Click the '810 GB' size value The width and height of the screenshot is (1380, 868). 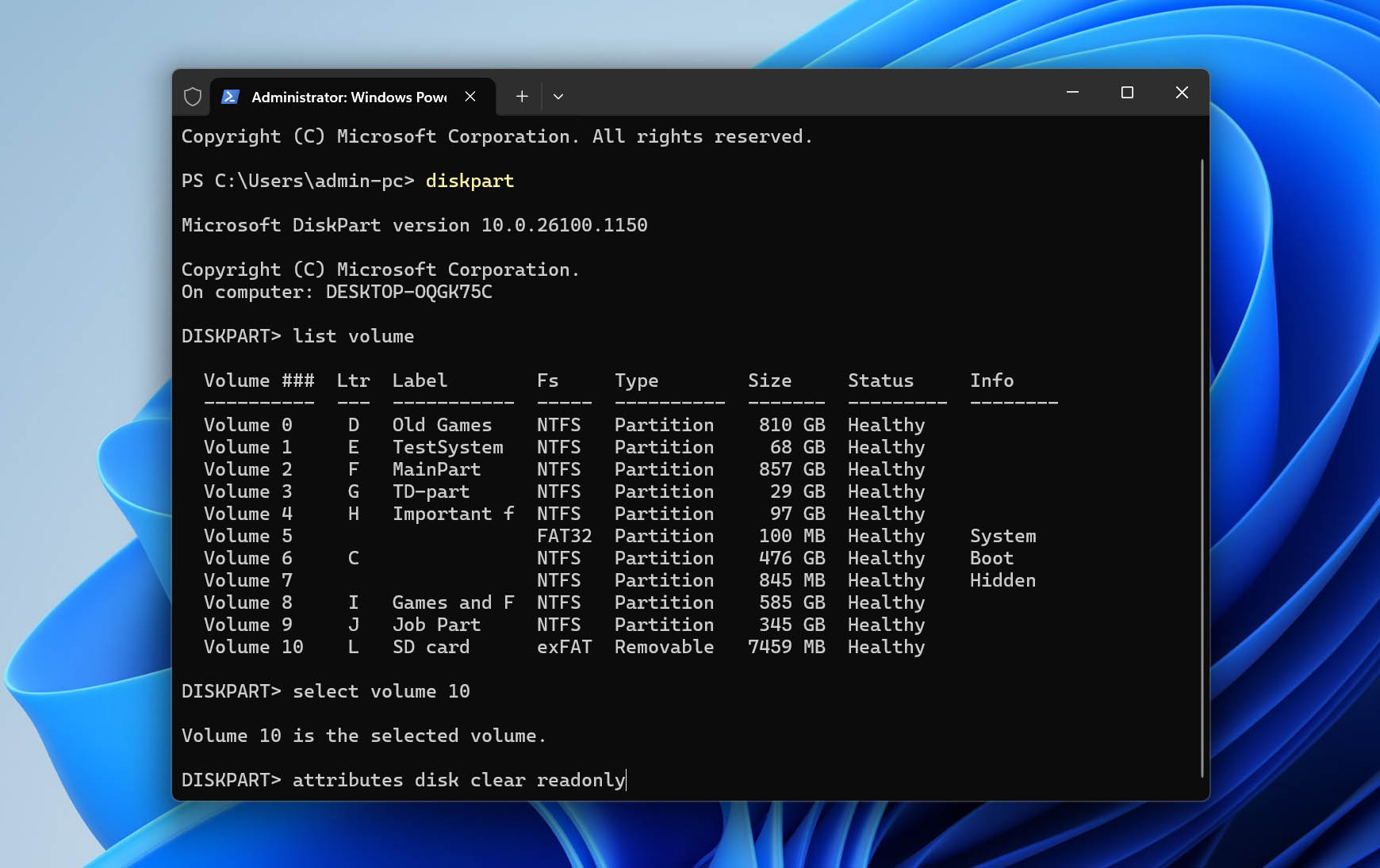pos(792,425)
